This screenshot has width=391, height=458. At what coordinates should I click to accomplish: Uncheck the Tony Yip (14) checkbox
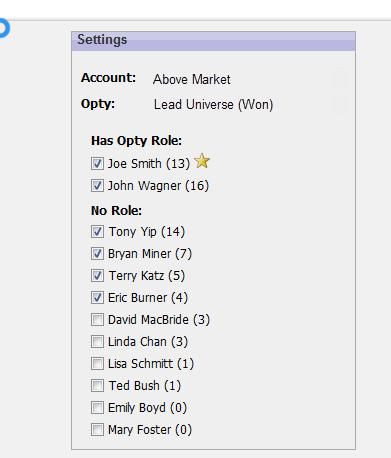tap(97, 232)
